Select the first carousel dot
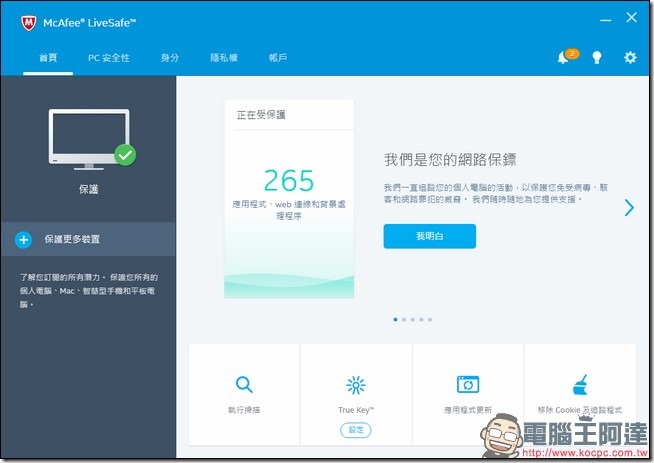The width and height of the screenshot is (654, 463). click(x=395, y=320)
